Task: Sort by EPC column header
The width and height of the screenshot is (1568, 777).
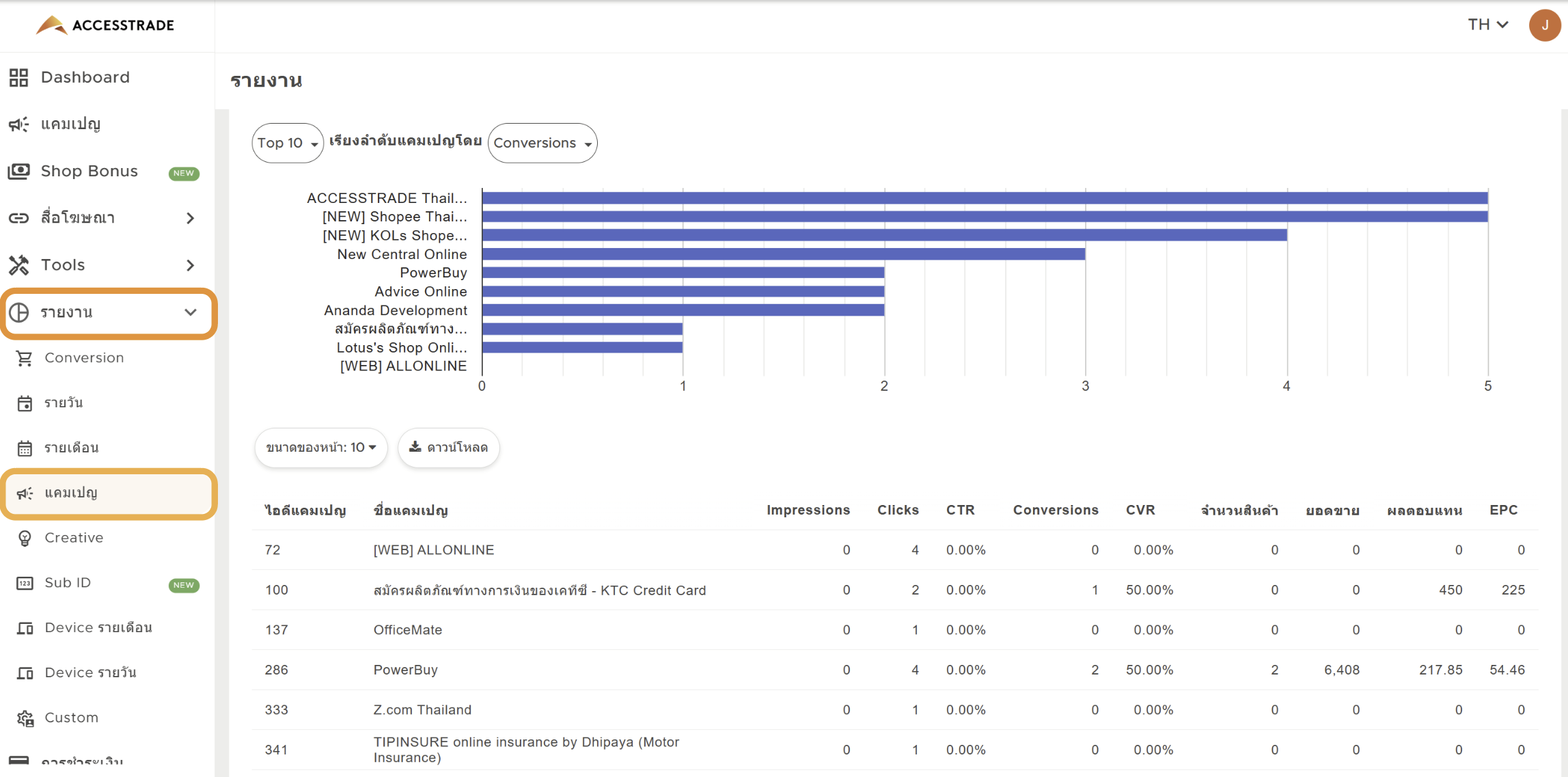Action: 1503,510
